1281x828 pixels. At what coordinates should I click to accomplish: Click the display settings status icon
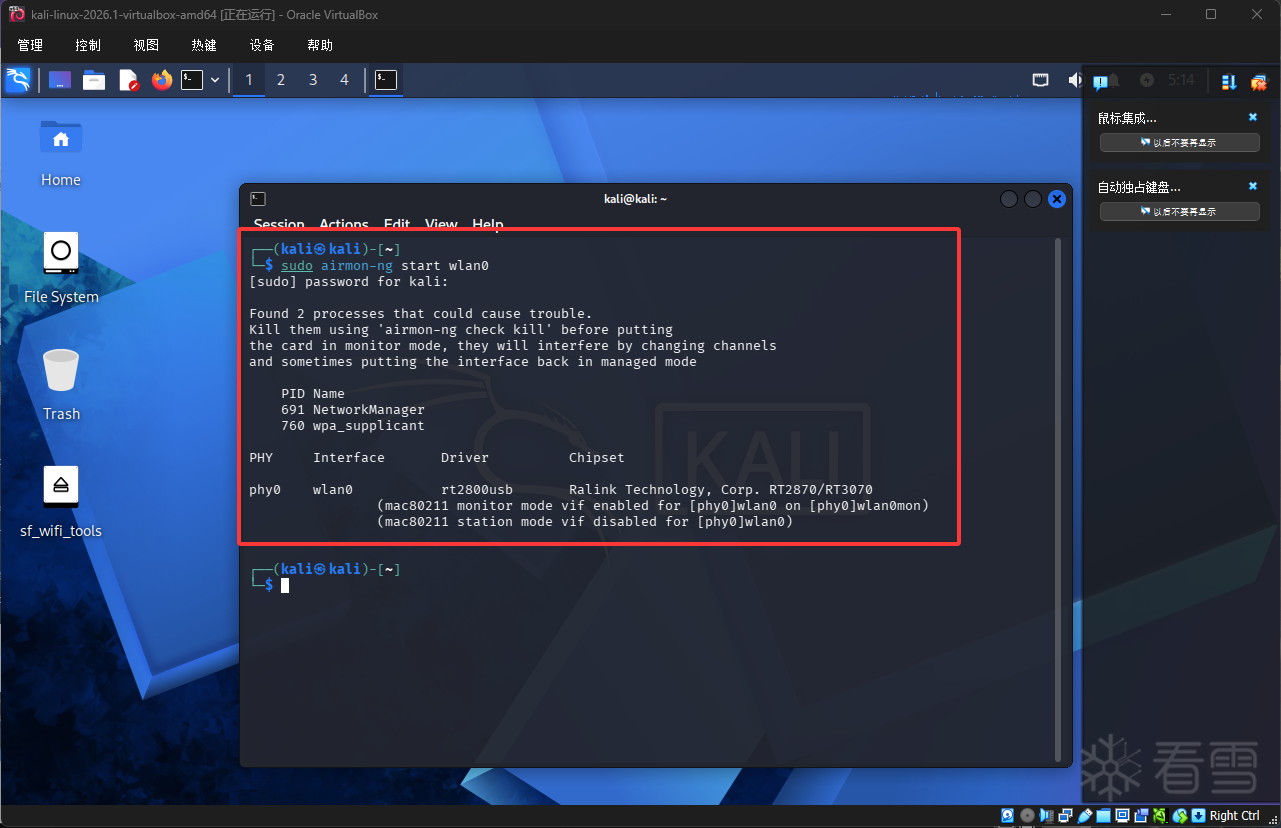click(x=1123, y=816)
